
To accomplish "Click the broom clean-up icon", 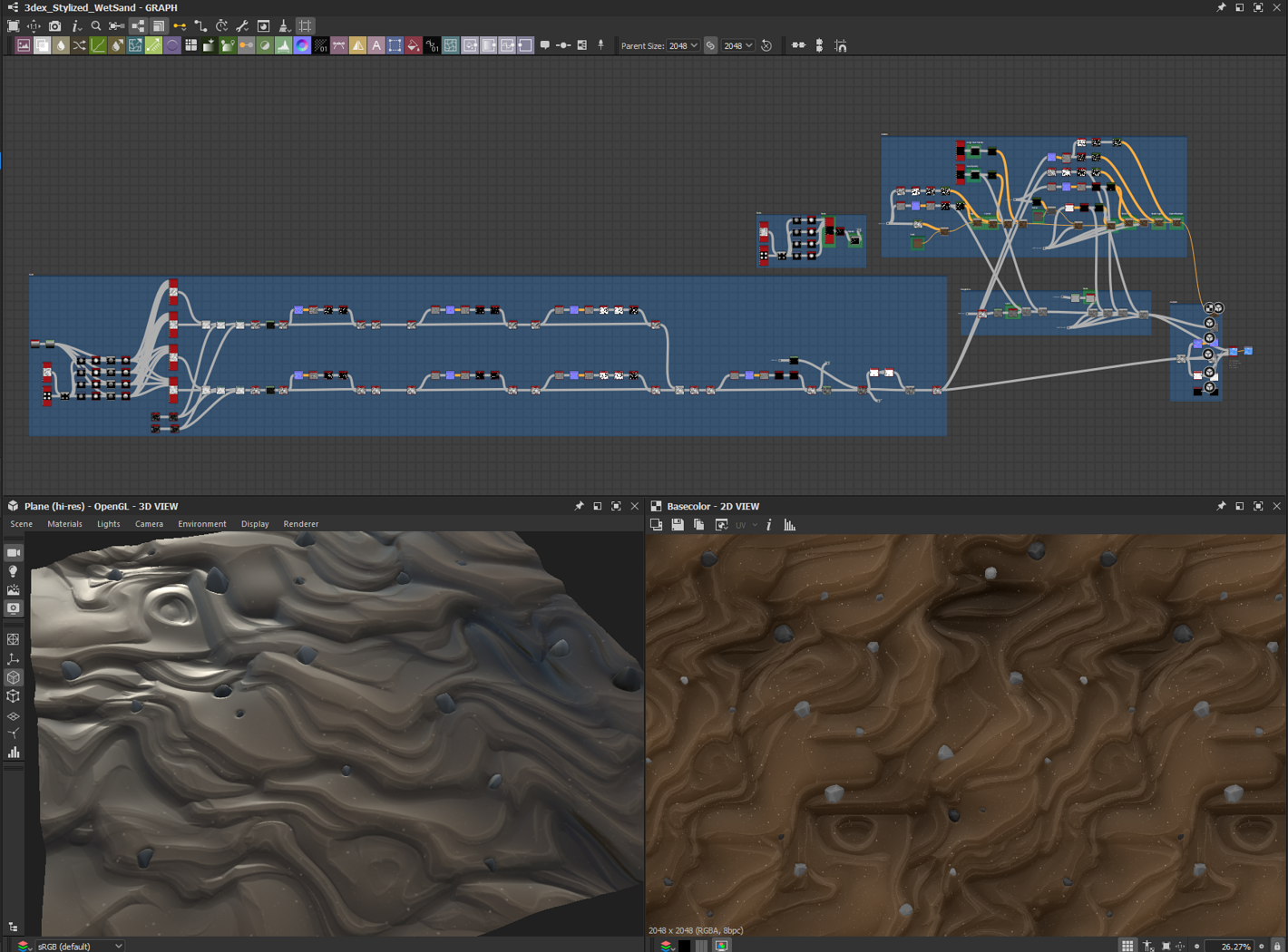I will [284, 26].
